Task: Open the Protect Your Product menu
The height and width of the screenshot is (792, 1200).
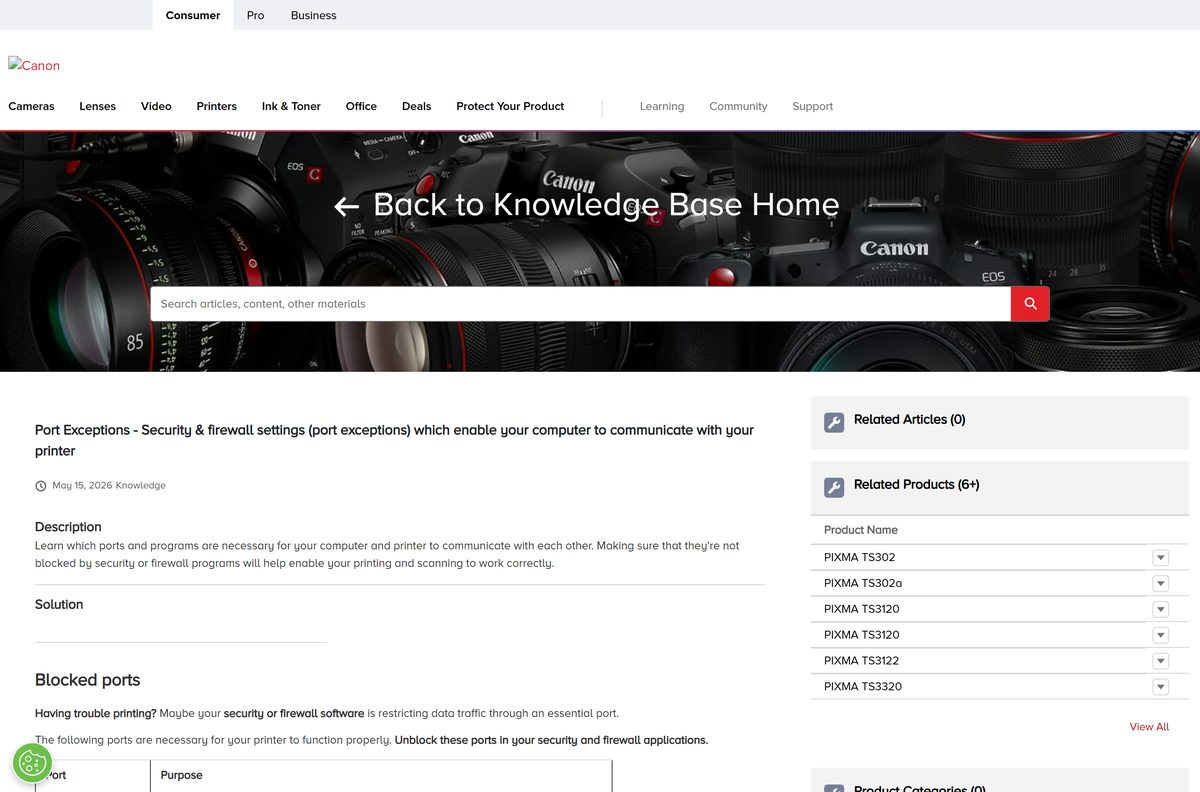Action: click(510, 106)
